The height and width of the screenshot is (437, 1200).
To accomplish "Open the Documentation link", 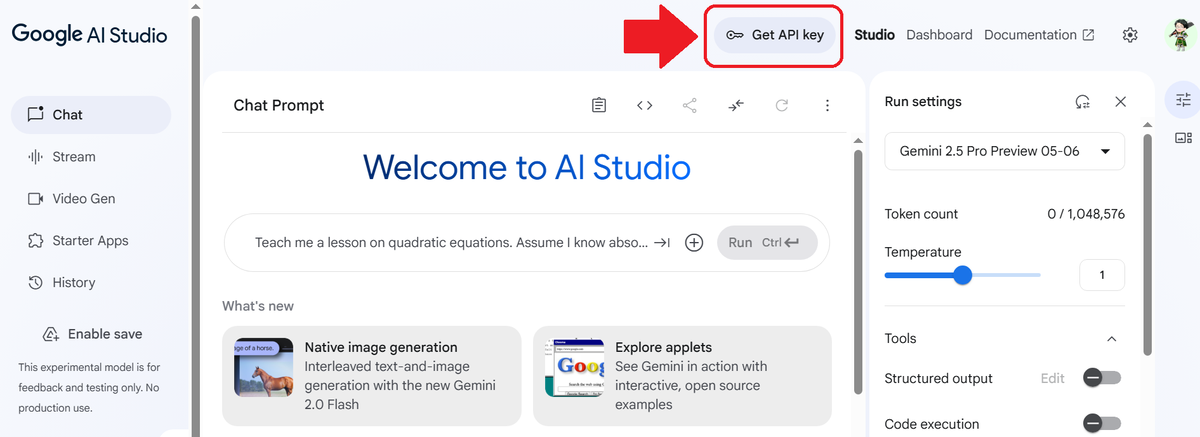I will coord(1039,35).
